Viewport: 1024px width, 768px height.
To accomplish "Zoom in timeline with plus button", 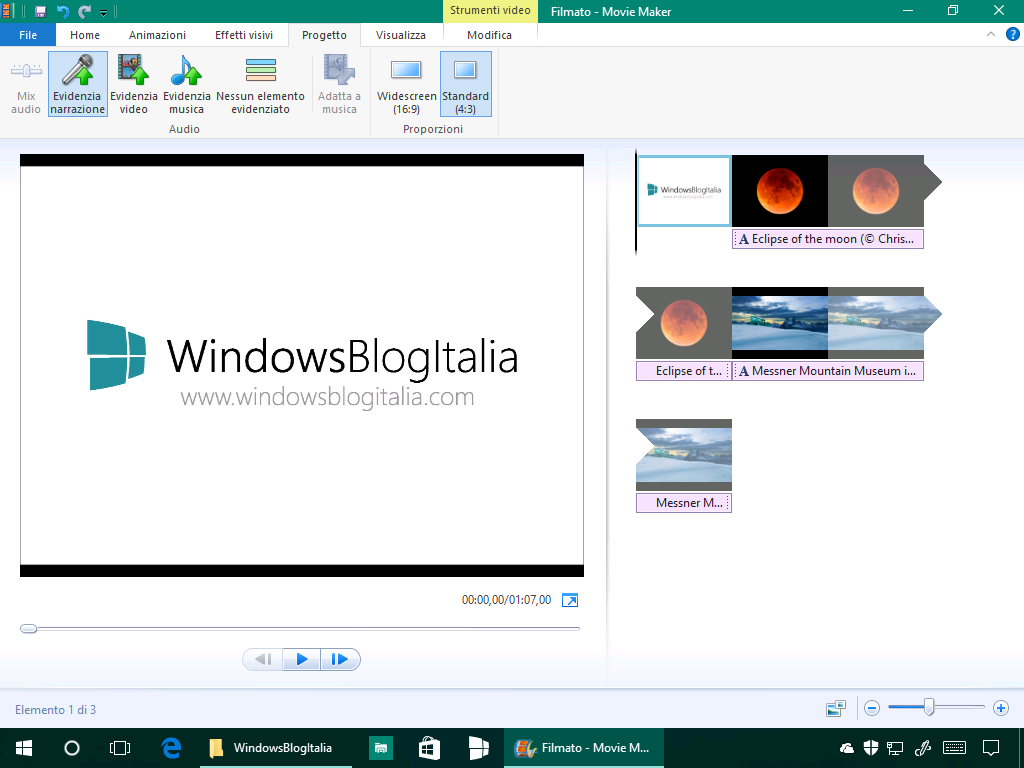I will click(1000, 708).
